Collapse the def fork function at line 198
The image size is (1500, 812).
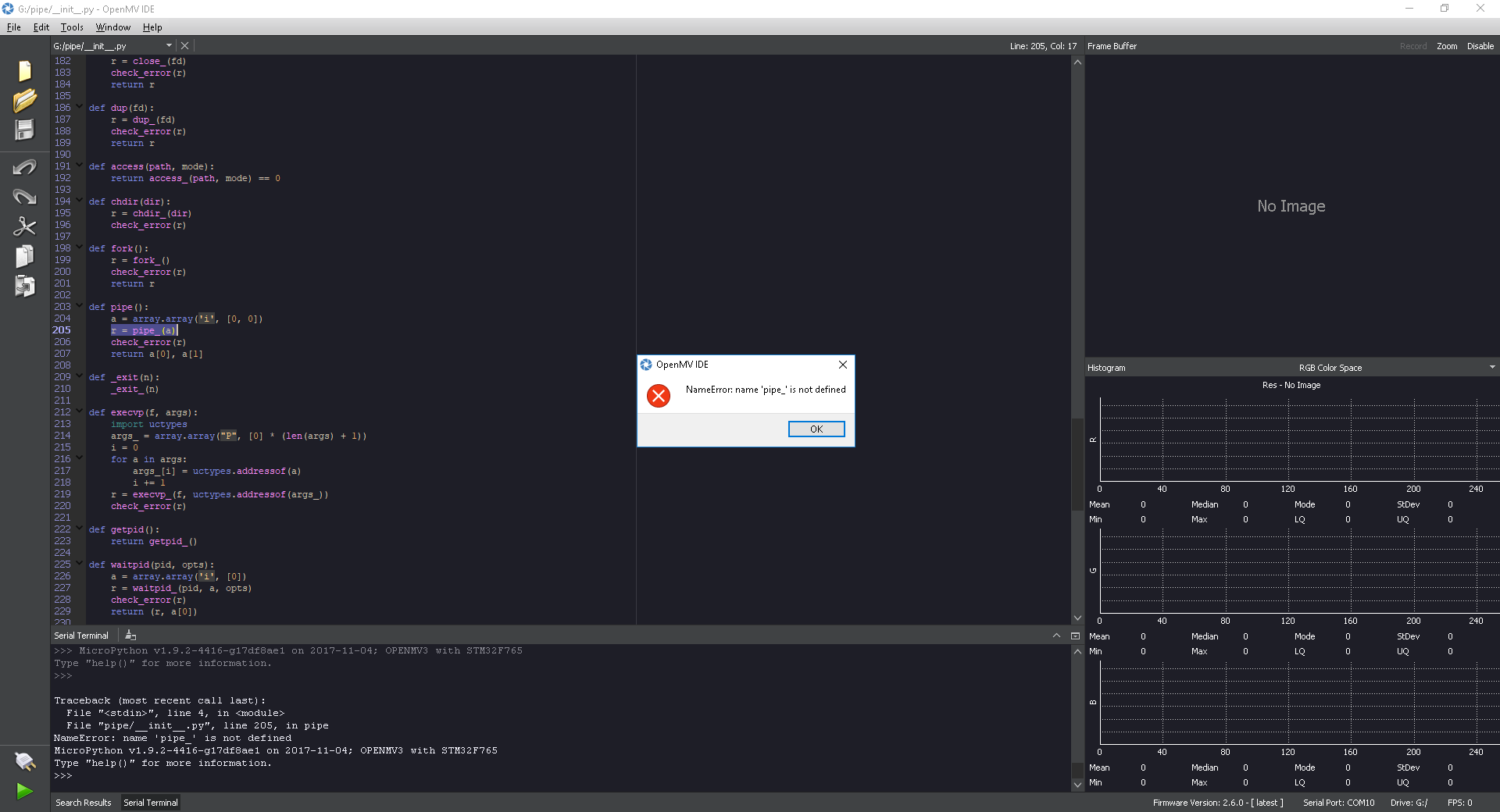79,248
